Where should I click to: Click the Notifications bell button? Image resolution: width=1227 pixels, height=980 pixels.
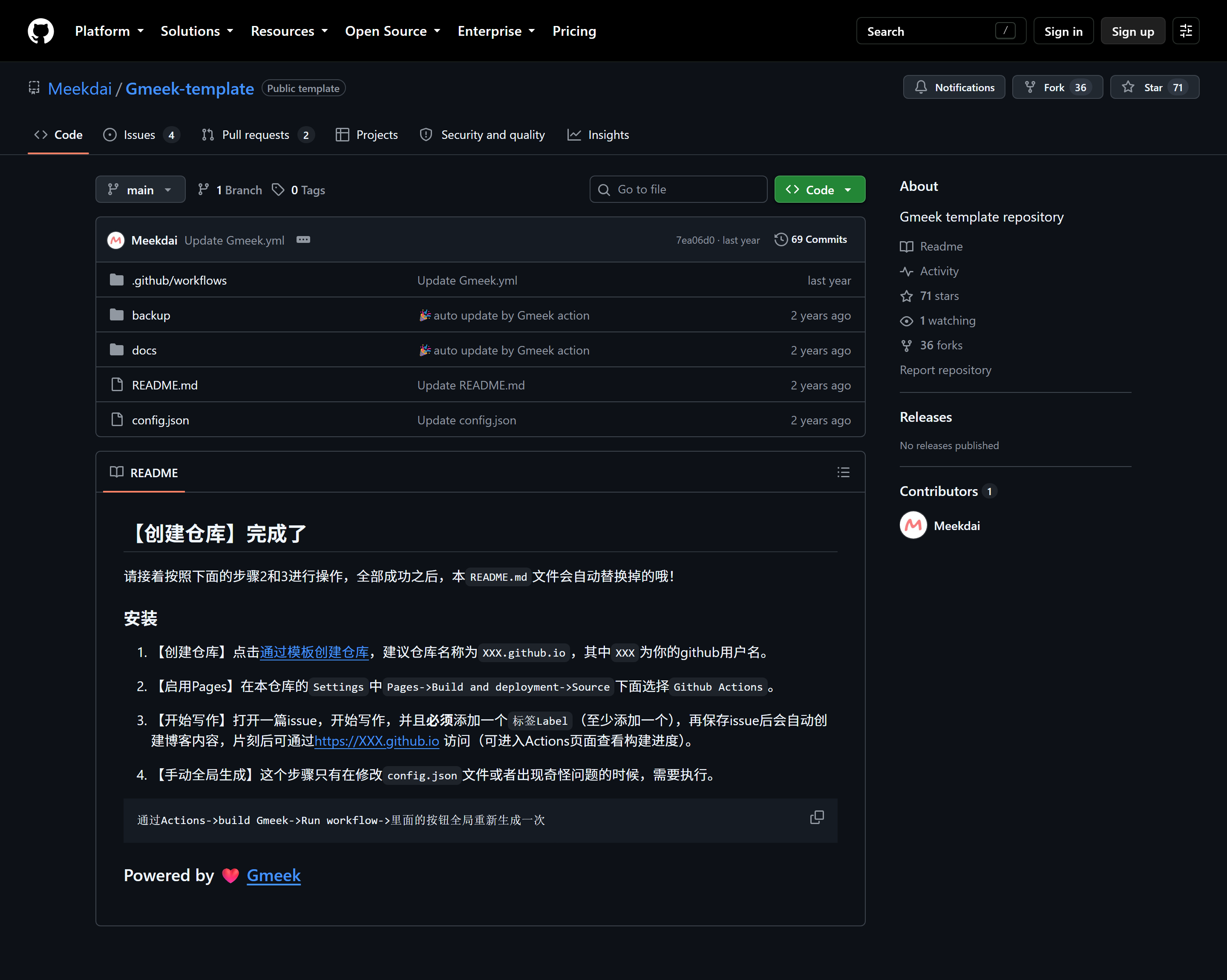tap(954, 87)
